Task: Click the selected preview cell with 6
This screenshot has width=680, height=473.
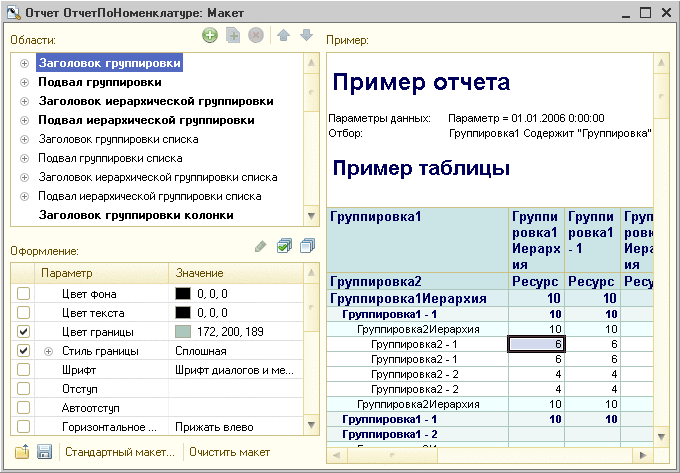Action: (x=536, y=344)
